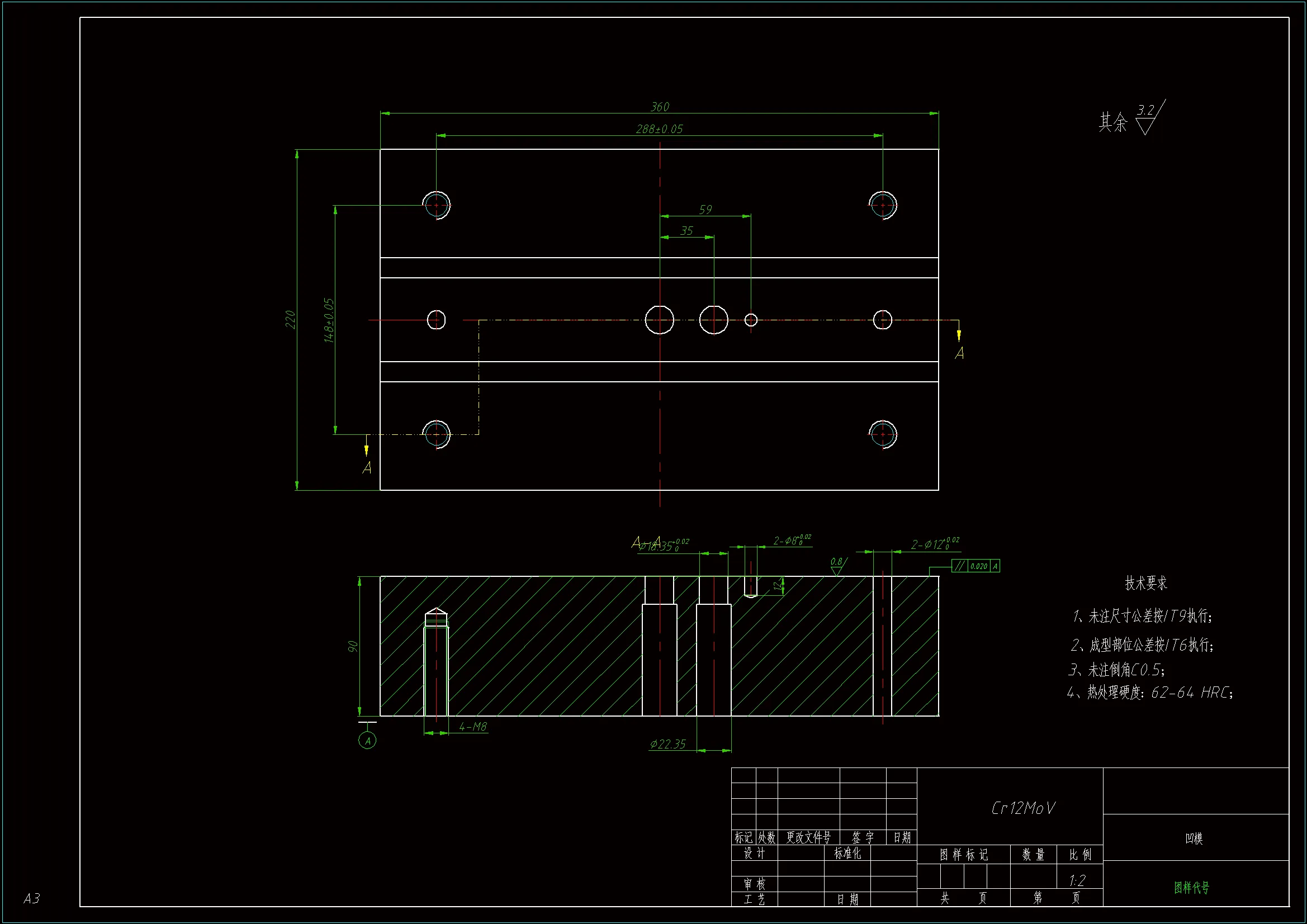Click the green 图样代号 text field

point(1191,888)
